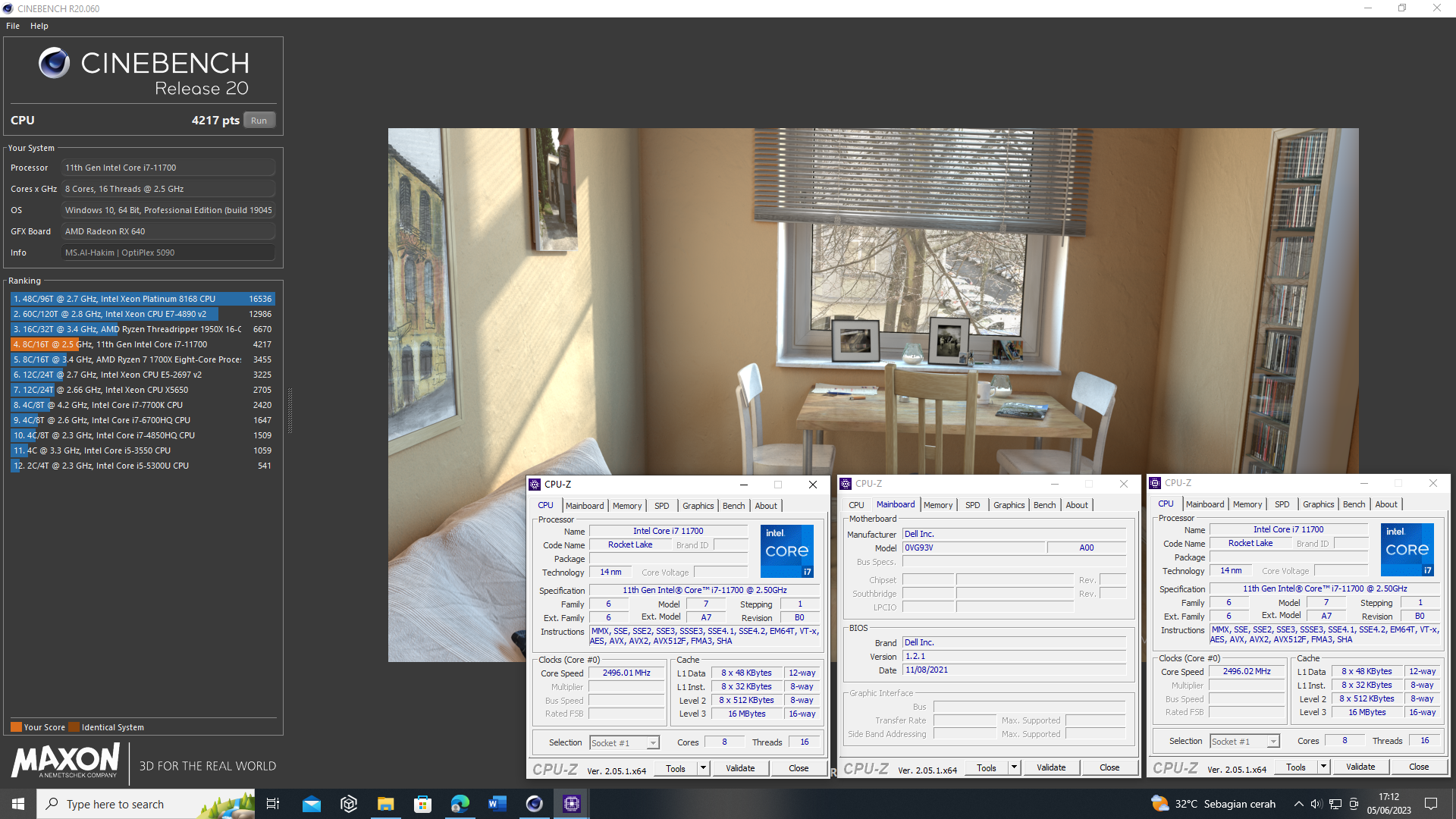Viewport: 1456px width, 819px height.
Task: Click the Processor field in Your System
Action: [x=168, y=168]
